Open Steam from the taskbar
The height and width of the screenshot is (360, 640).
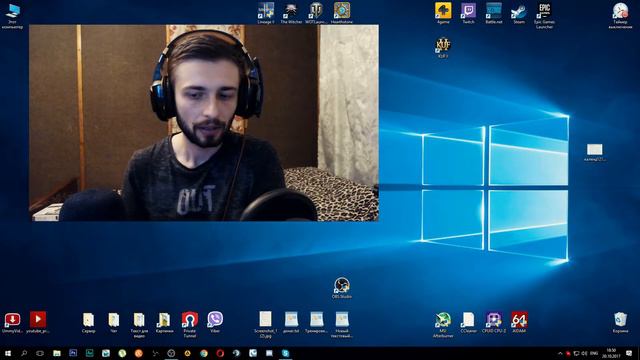236,353
